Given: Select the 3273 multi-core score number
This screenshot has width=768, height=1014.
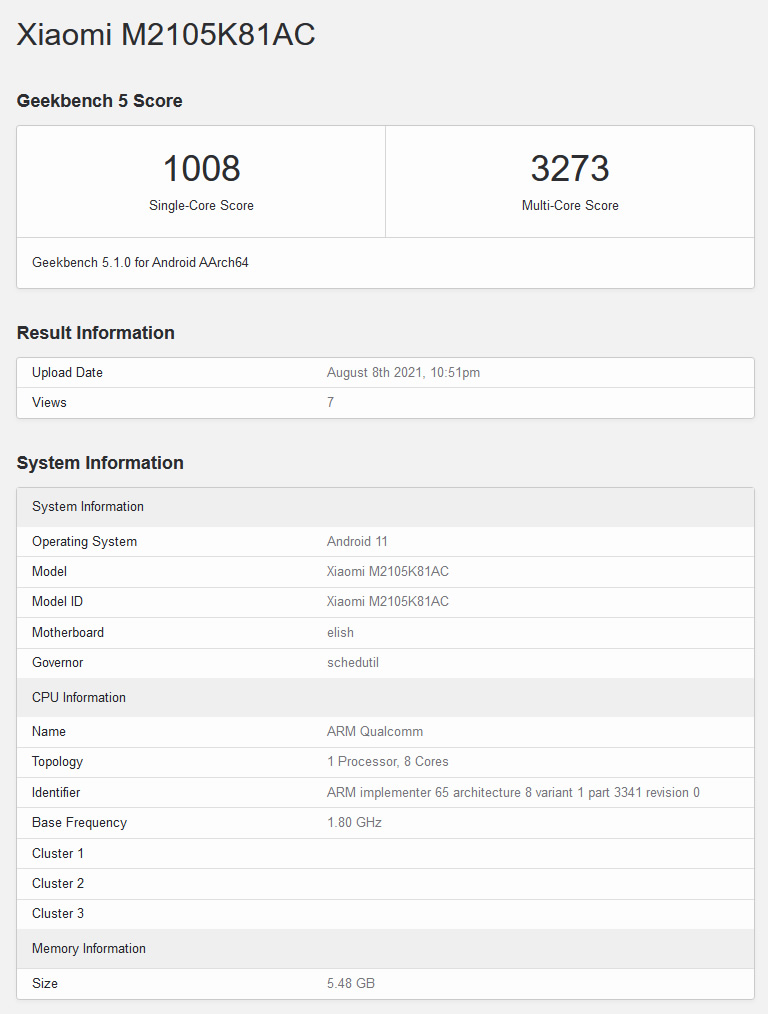Looking at the screenshot, I should coord(570,168).
